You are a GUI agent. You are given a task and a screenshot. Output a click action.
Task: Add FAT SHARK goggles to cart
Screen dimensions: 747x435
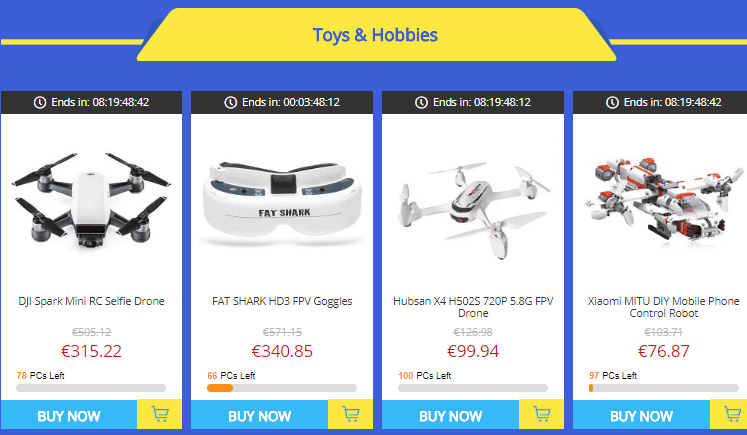coord(351,414)
